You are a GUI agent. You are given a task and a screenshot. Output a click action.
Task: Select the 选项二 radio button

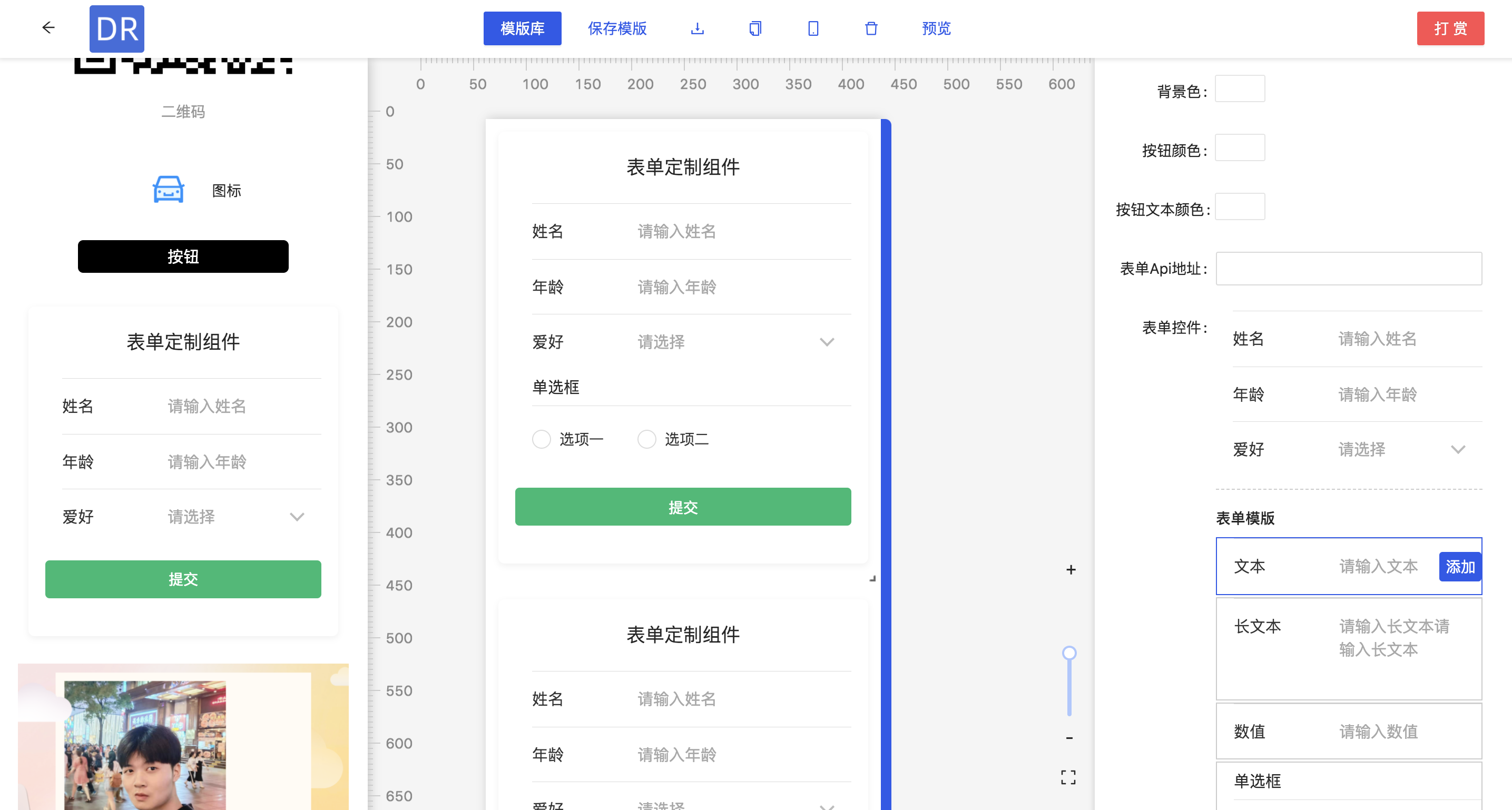point(646,439)
